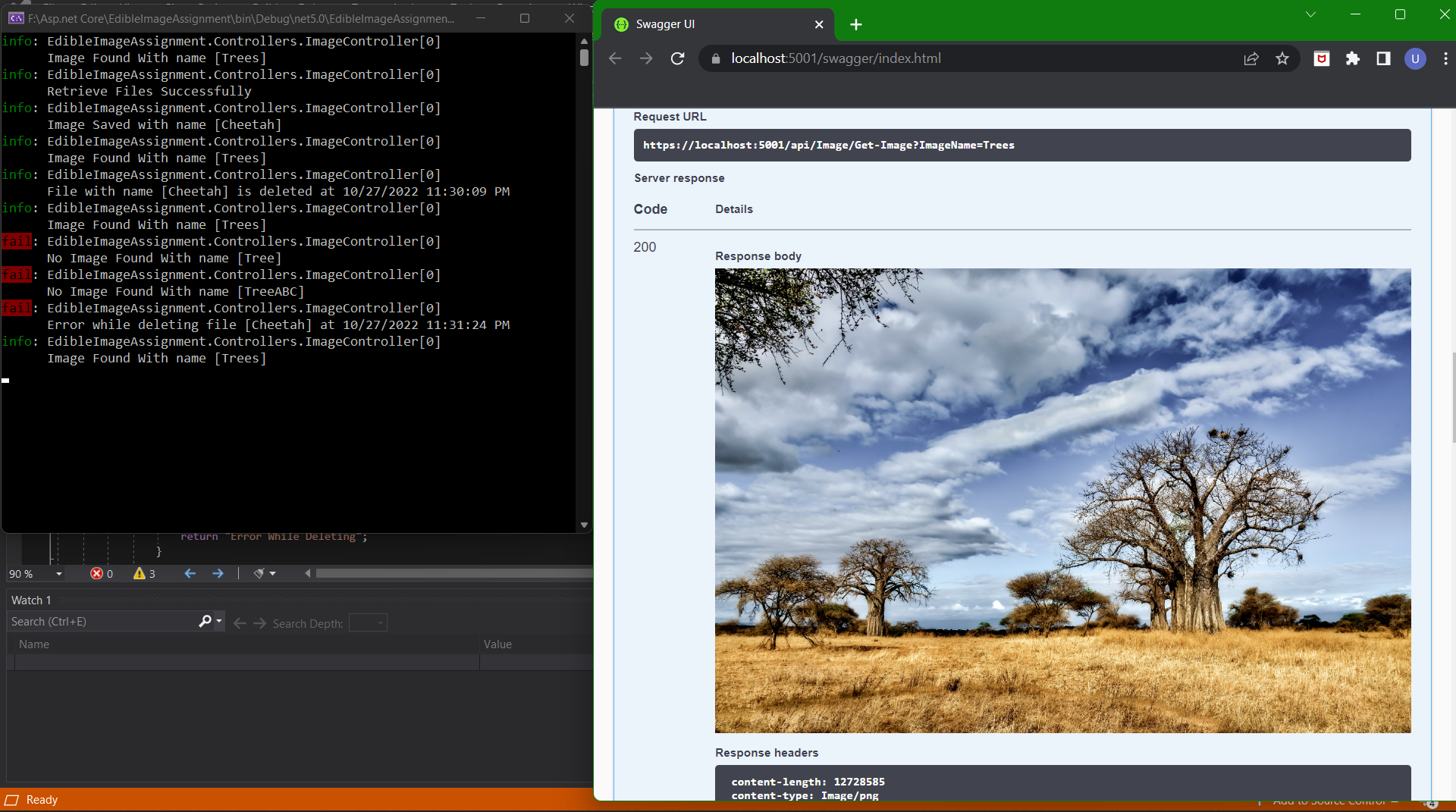Open the code cleanup brush dropdown
This screenshot has width=1456, height=812.
coord(265,573)
